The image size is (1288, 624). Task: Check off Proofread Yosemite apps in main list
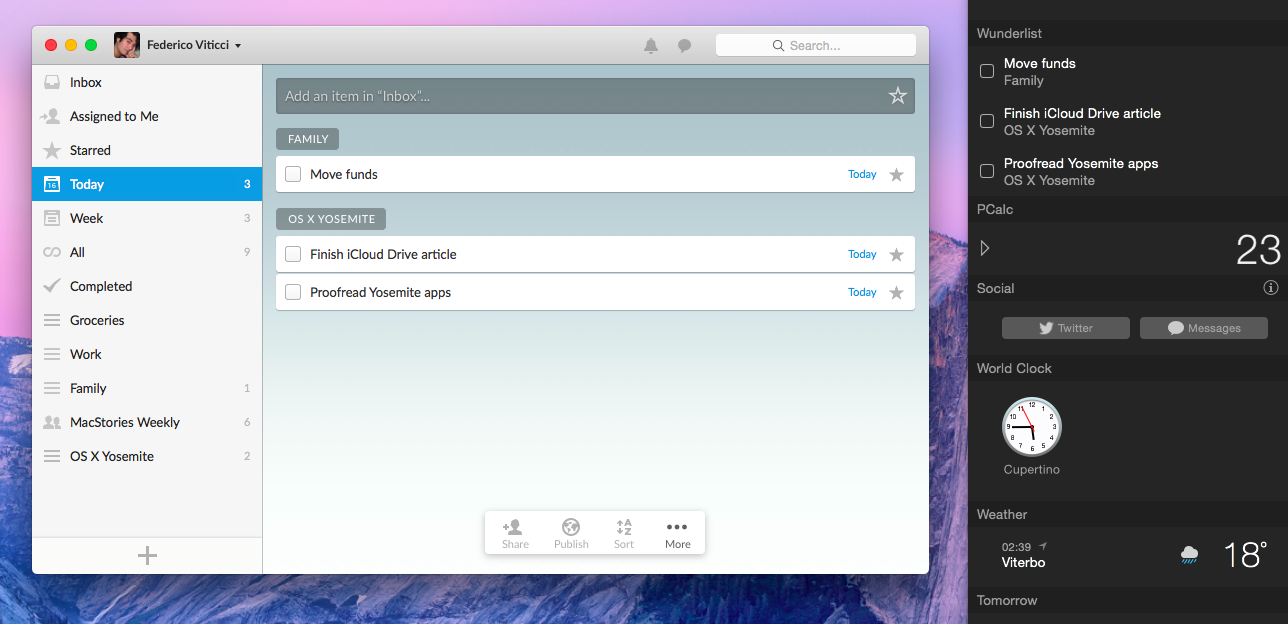(x=293, y=292)
